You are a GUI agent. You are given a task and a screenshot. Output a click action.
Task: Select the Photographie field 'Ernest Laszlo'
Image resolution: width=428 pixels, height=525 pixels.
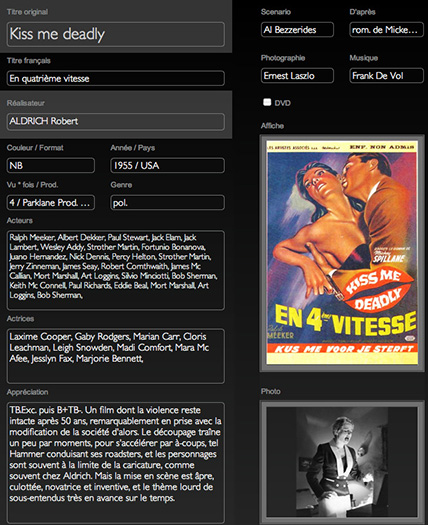[x=297, y=76]
